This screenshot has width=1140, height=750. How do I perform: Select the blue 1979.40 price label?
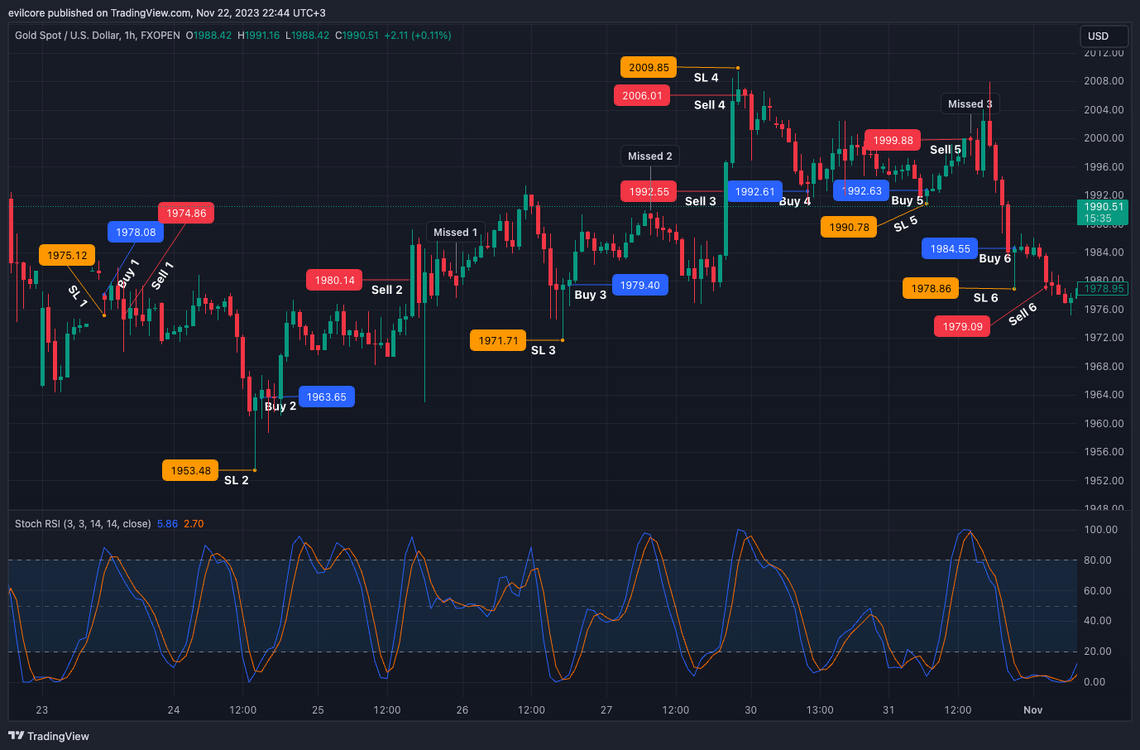pos(641,285)
